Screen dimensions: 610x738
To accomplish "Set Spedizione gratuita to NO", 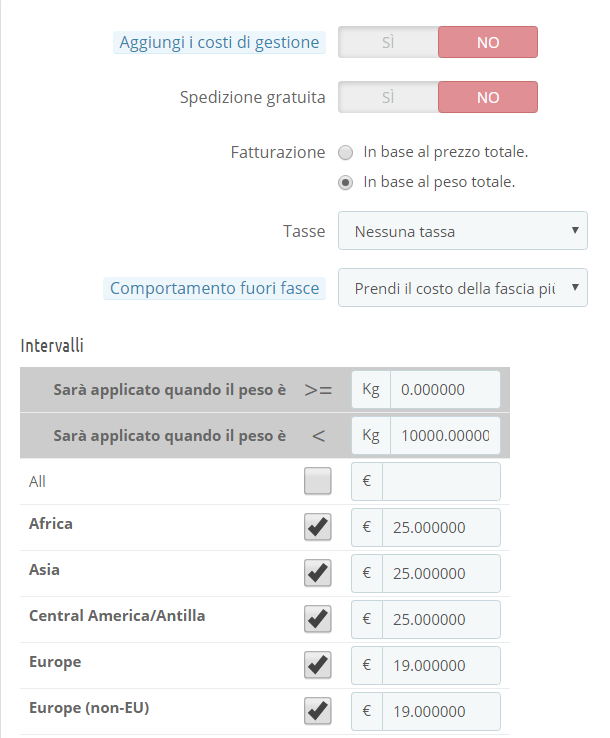I will coord(488,97).
